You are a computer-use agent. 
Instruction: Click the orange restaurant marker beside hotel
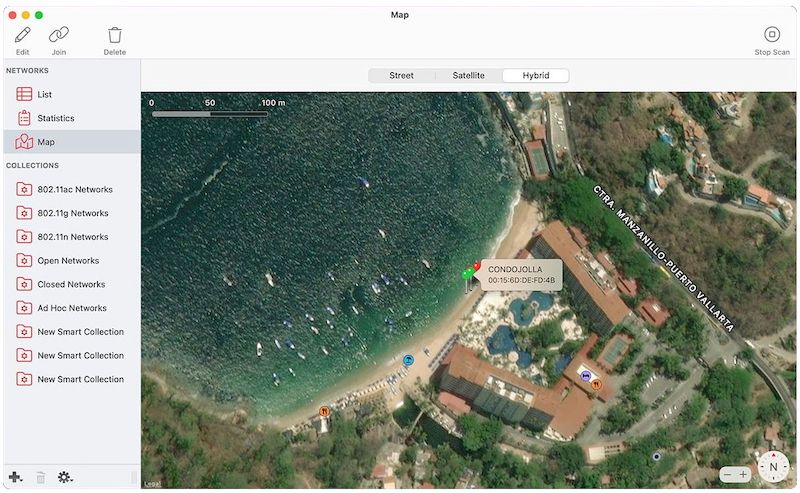(596, 385)
